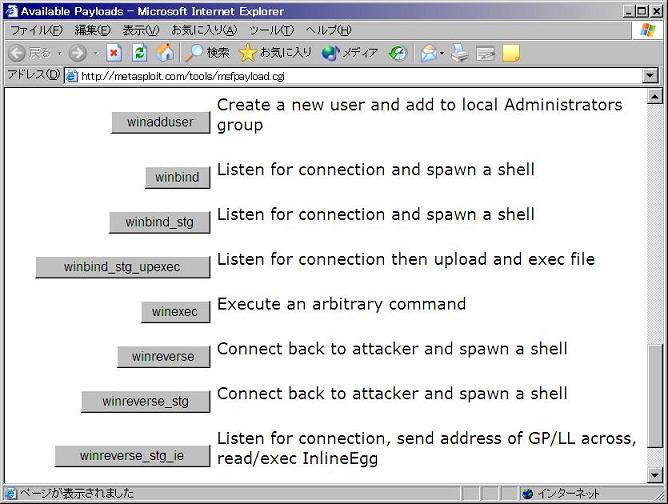Viewport: 668px width, 504px height.
Task: Stop page loading with red X icon
Action: pos(114,53)
